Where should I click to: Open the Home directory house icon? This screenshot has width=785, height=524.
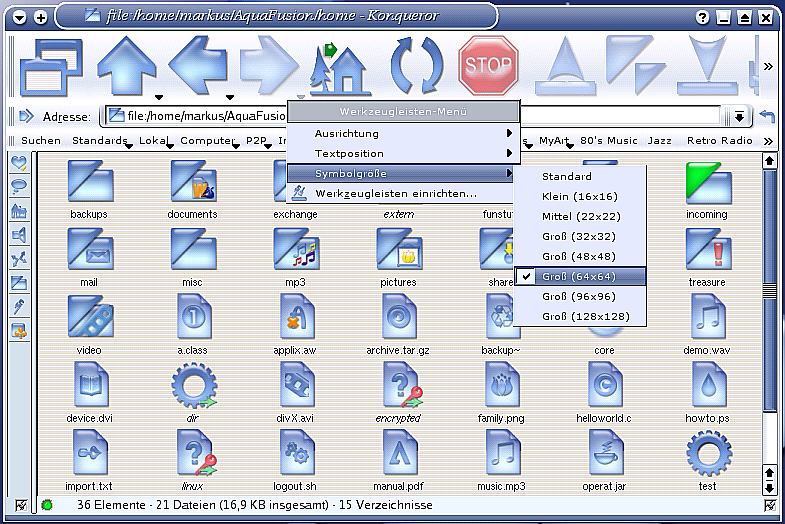click(x=340, y=68)
